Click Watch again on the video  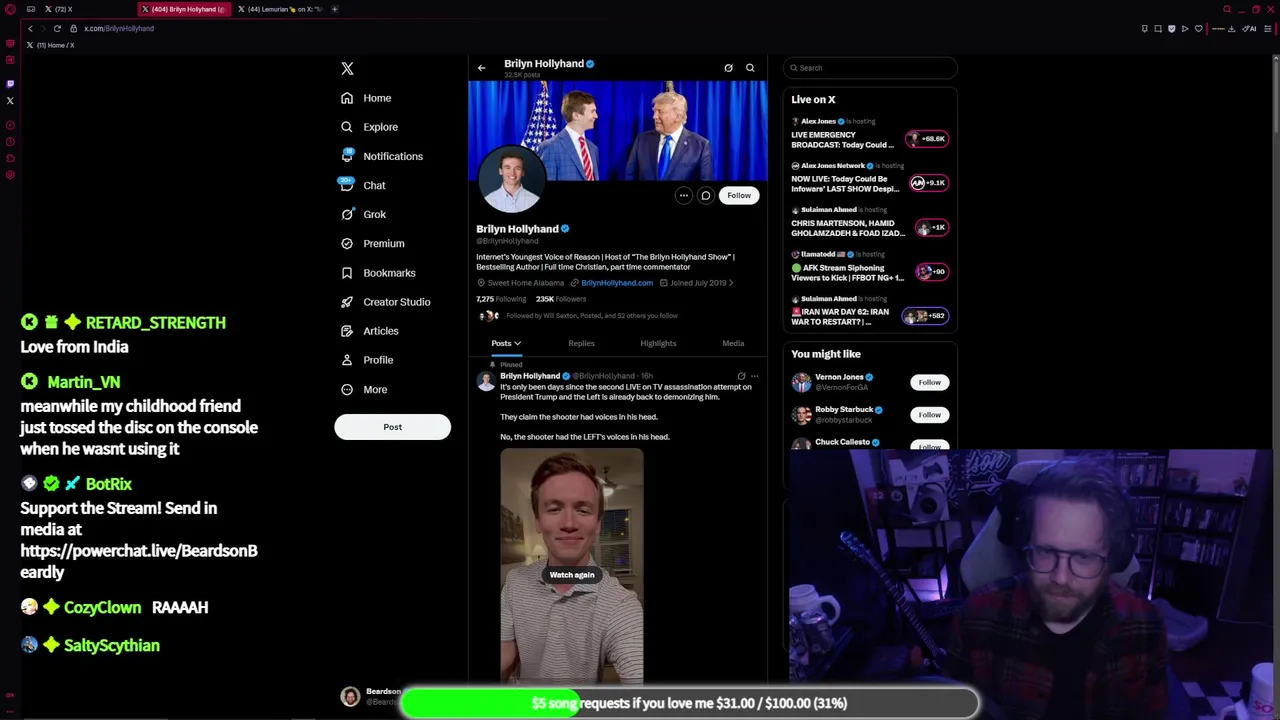(x=572, y=575)
